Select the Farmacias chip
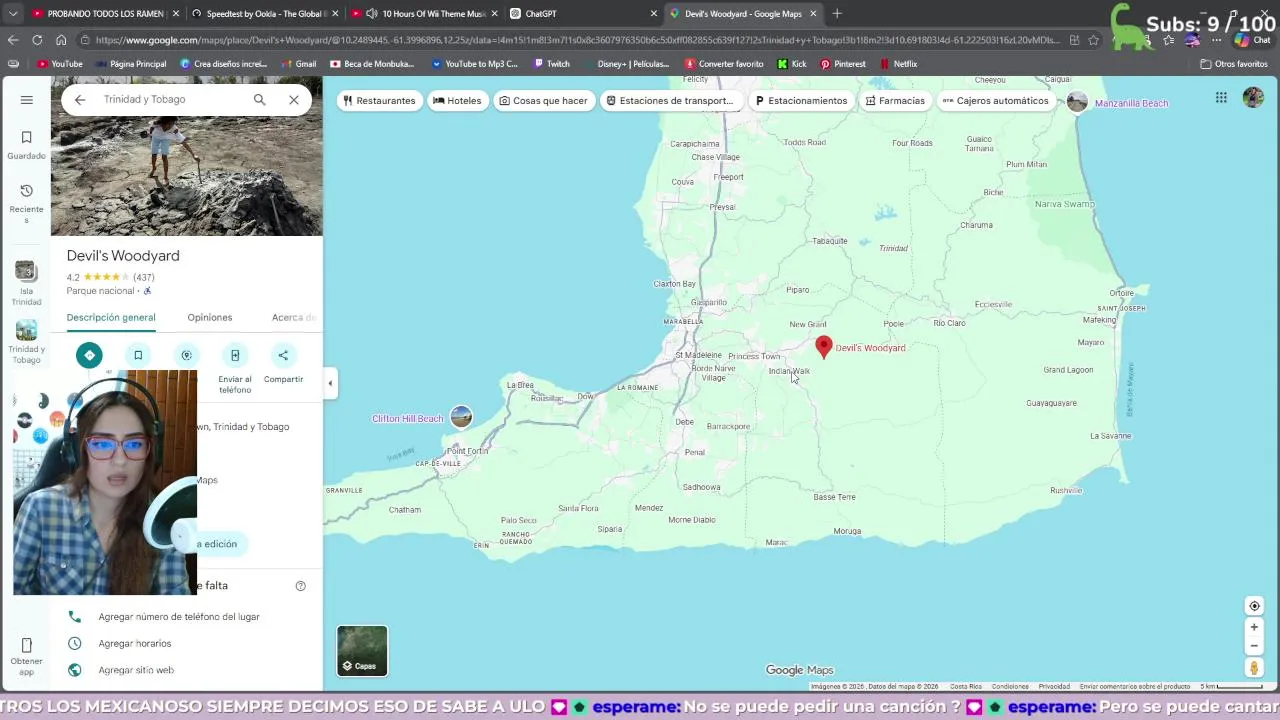This screenshot has height=720, width=1280. pos(895,101)
